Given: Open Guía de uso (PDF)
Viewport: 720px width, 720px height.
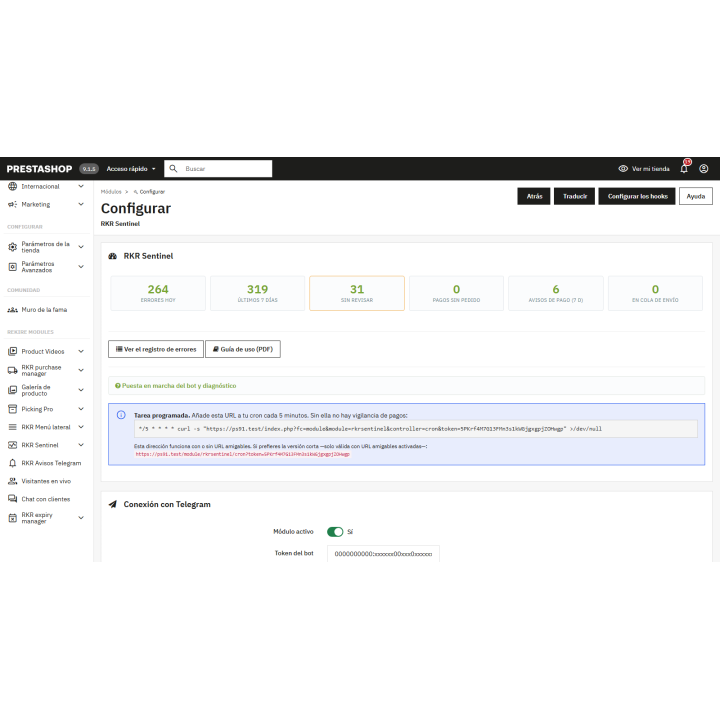Looking at the screenshot, I should click(243, 349).
